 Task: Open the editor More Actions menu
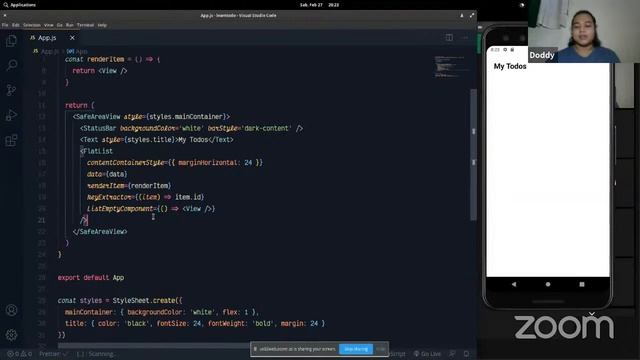tap(464, 38)
